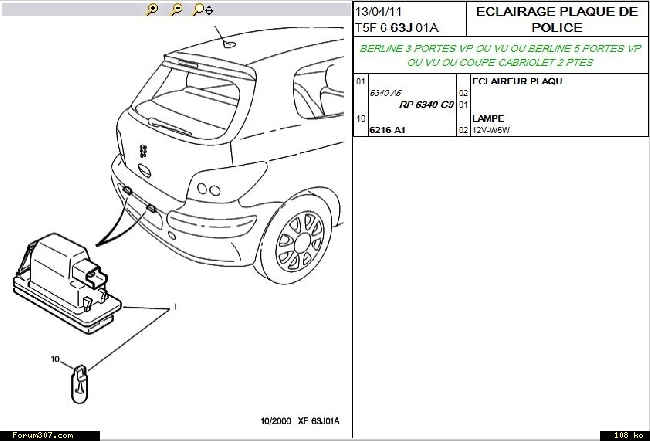Viewport: 650px width, 441px height.
Task: Click the third magnifier fit-zoom icon
Action: 201,9
